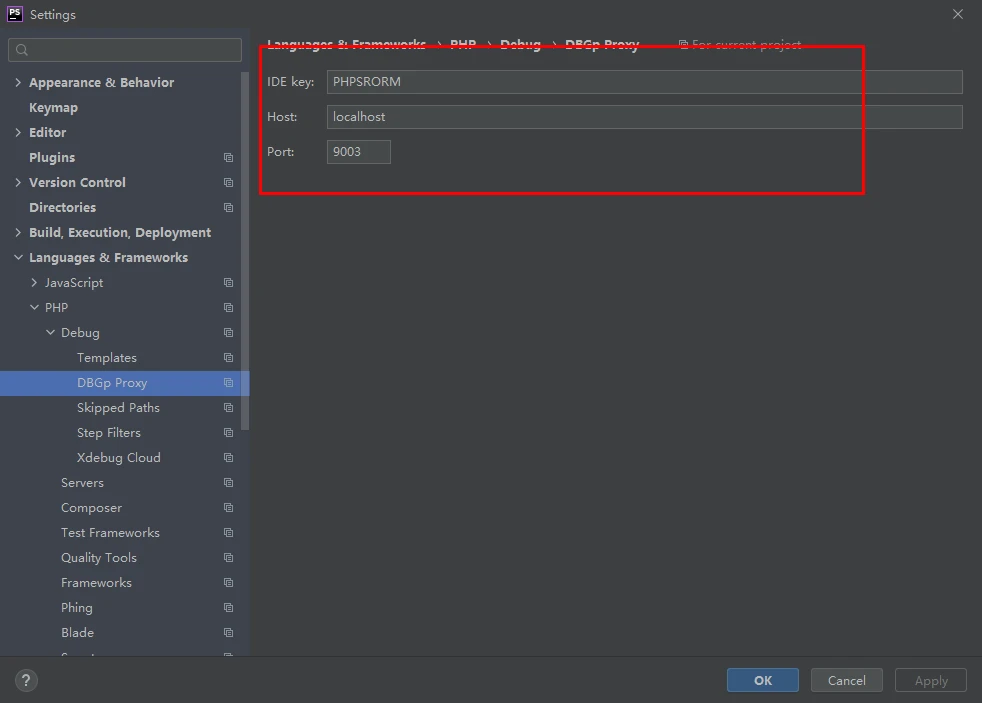The height and width of the screenshot is (703, 982).
Task: Select Xdebug Cloud in the settings tree
Action: [x=118, y=458]
